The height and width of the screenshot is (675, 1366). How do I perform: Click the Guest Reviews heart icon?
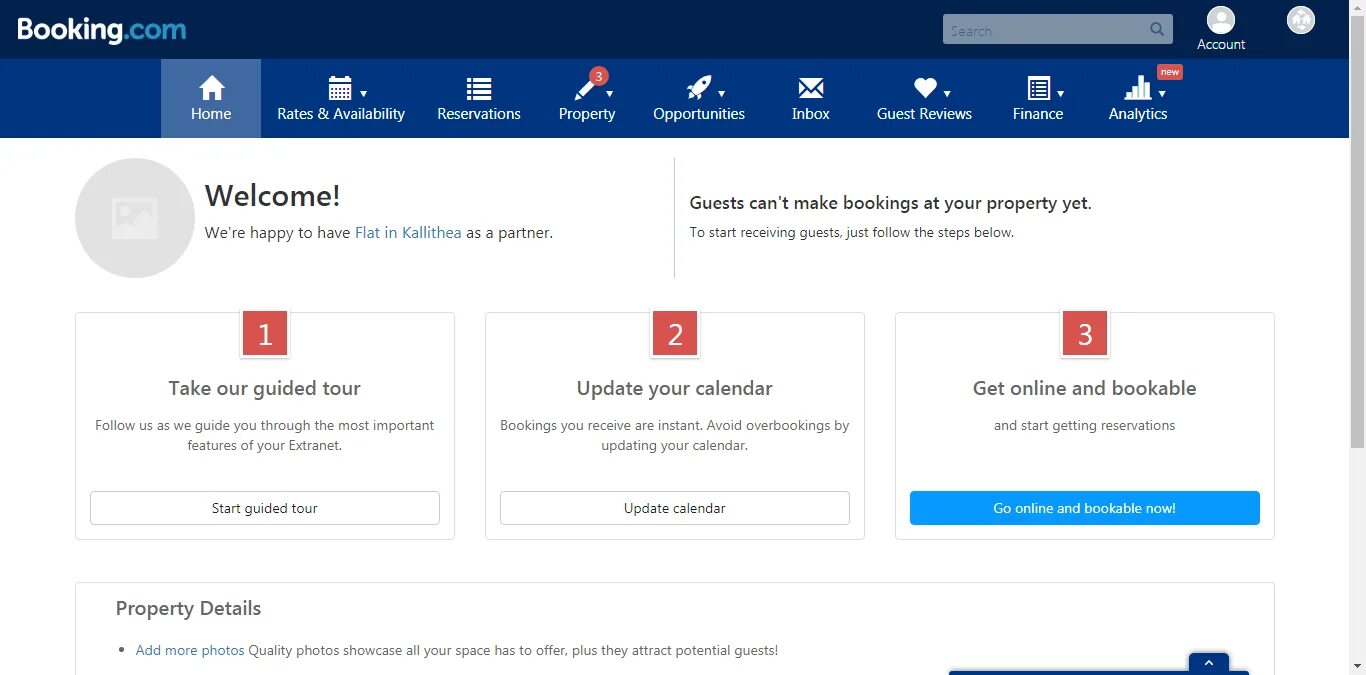click(925, 88)
